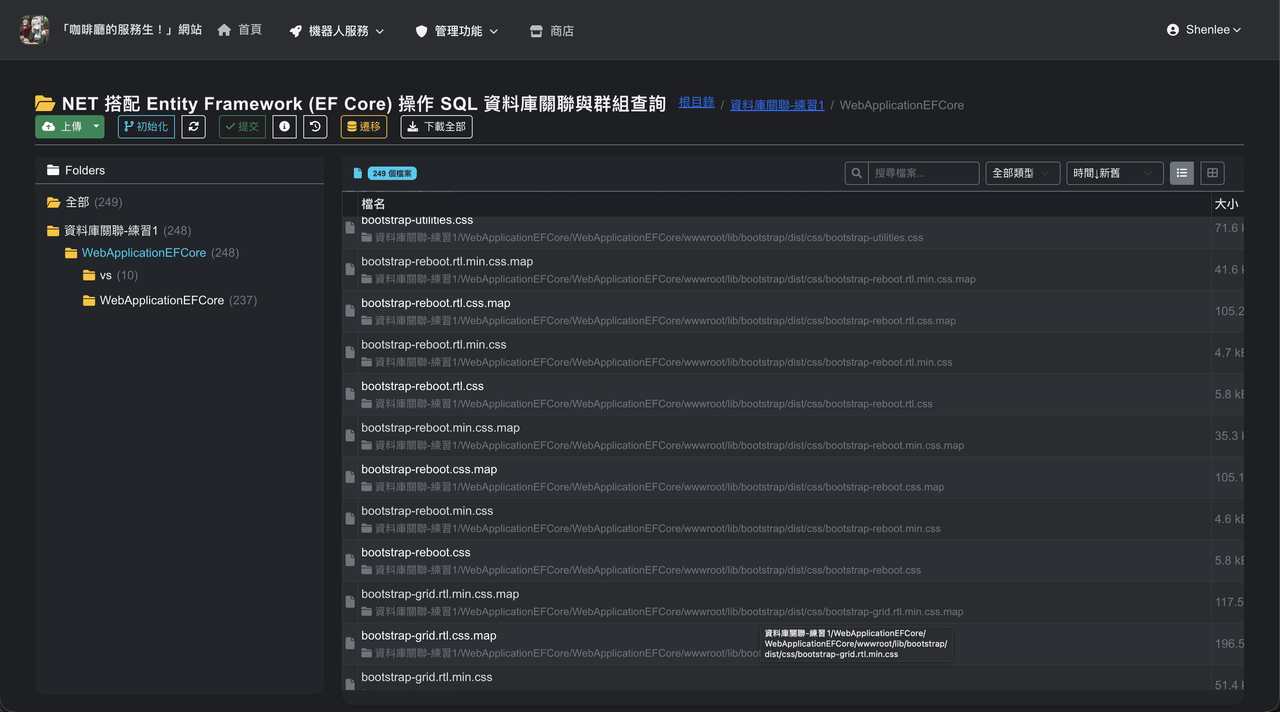This screenshot has width=1280, height=712.
Task: Open the Shenlee user menu
Action: (x=1204, y=30)
